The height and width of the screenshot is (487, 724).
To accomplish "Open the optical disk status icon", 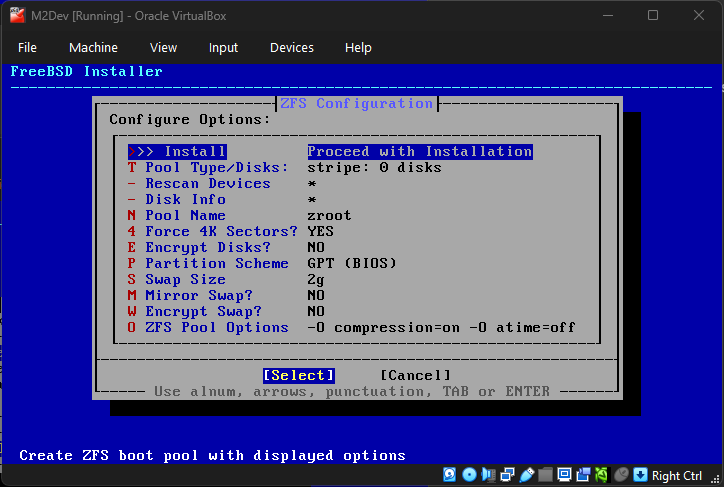I will click(469, 475).
